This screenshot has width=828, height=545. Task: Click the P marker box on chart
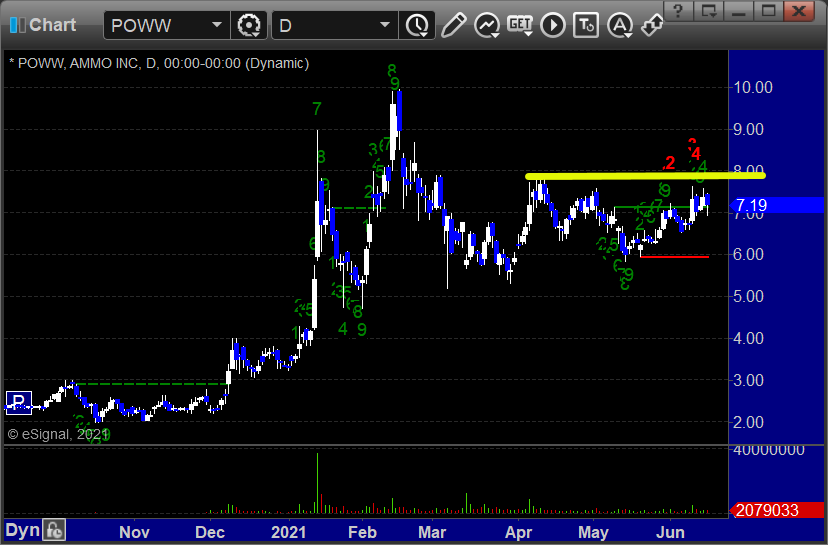(19, 403)
